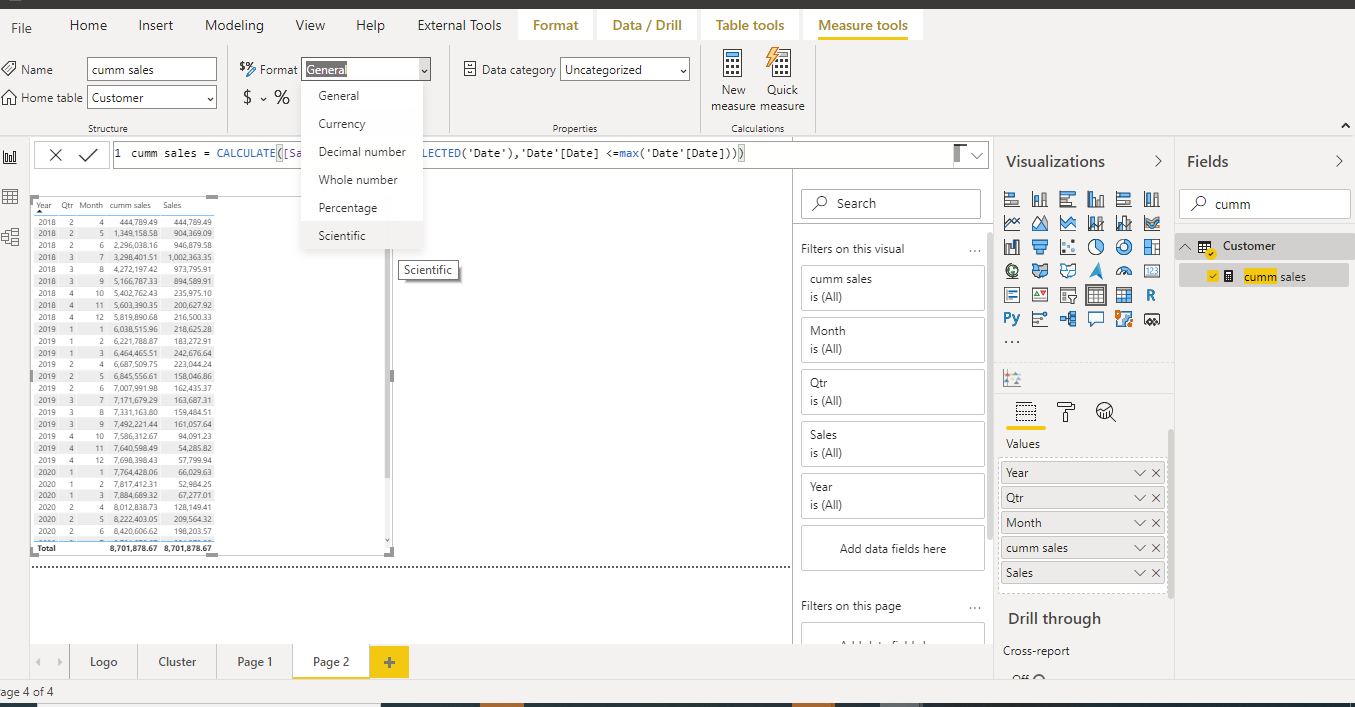Select the Clustered column chart visual
Image resolution: width=1355 pixels, height=707 pixels.
click(x=1096, y=199)
